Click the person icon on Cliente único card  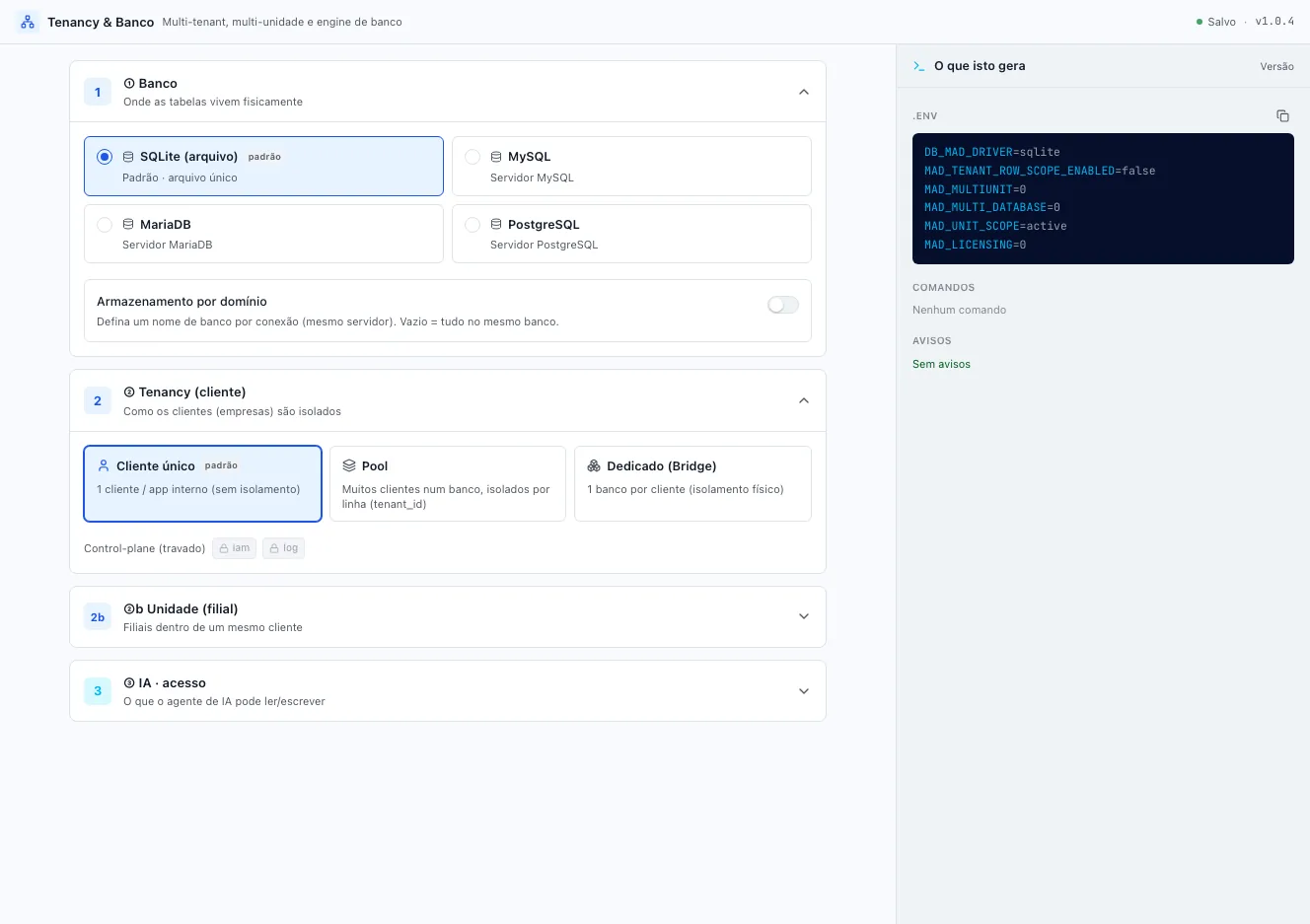[x=104, y=465]
